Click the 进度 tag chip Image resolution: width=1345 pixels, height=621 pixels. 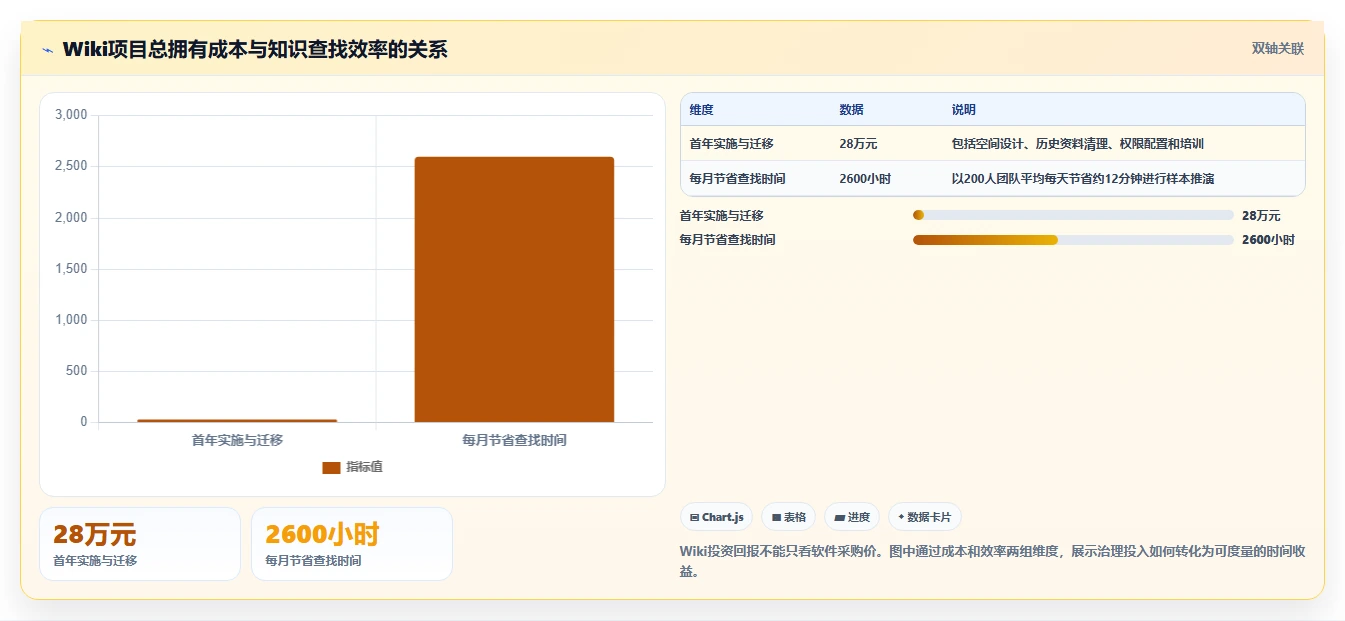point(852,517)
